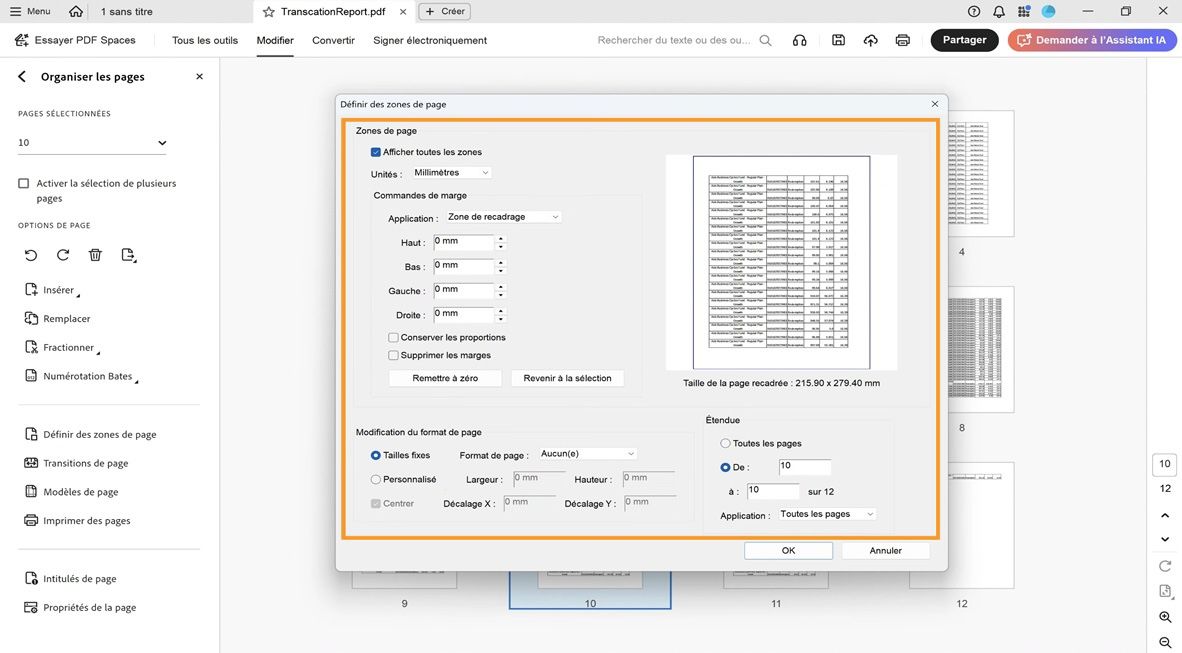The width and height of the screenshot is (1182, 653).
Task: Click the headphones read-aloud icon
Action: 800,41
